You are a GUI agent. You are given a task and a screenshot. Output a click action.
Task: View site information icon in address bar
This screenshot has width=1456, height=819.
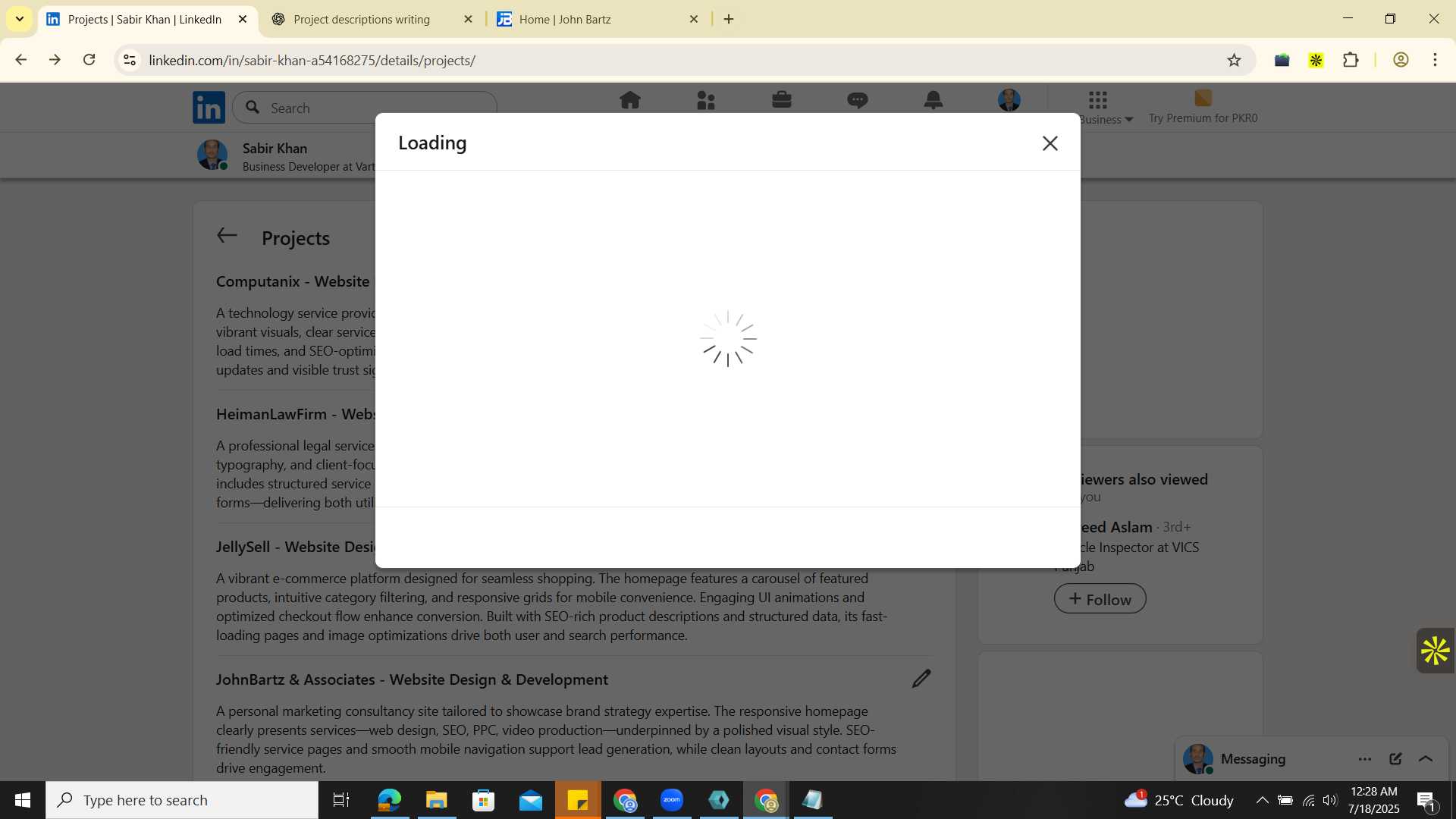tap(130, 60)
